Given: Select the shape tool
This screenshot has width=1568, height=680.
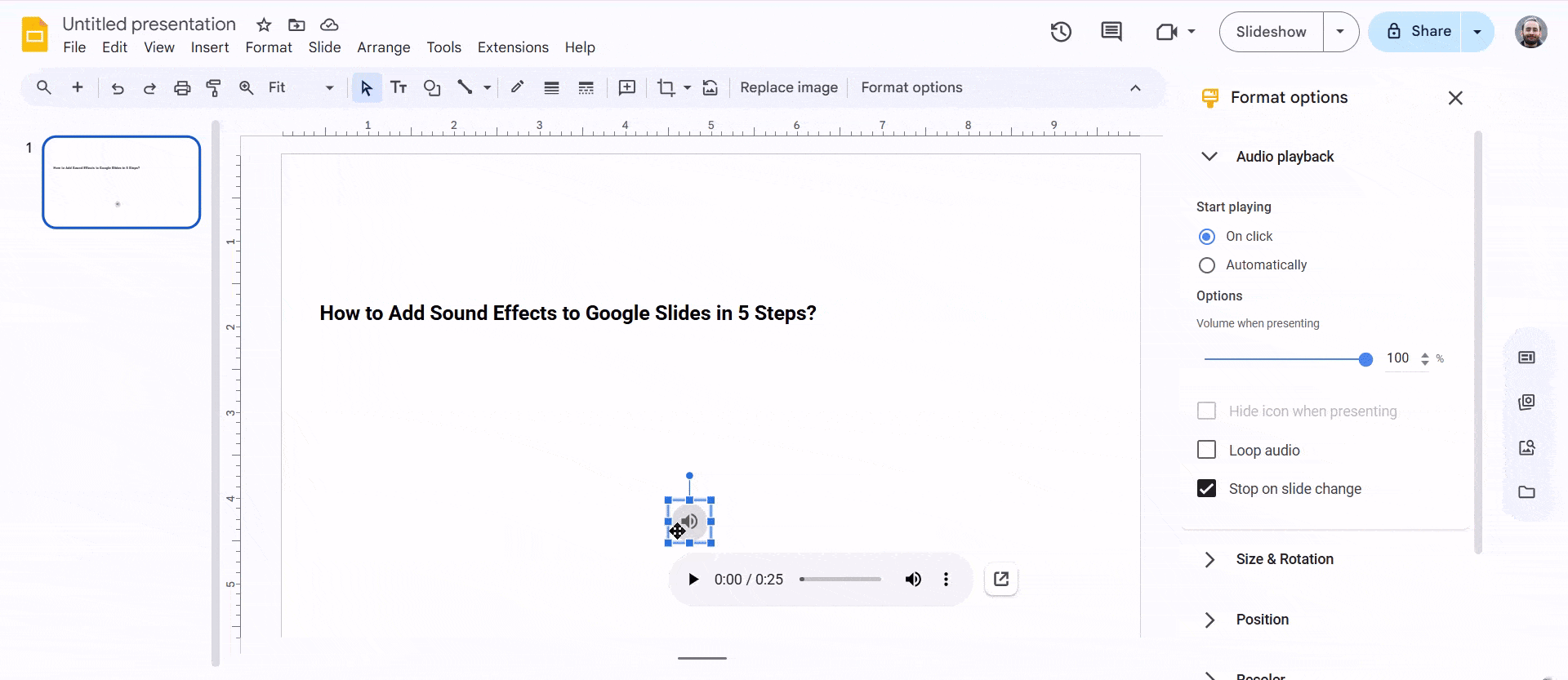Looking at the screenshot, I should tap(432, 88).
